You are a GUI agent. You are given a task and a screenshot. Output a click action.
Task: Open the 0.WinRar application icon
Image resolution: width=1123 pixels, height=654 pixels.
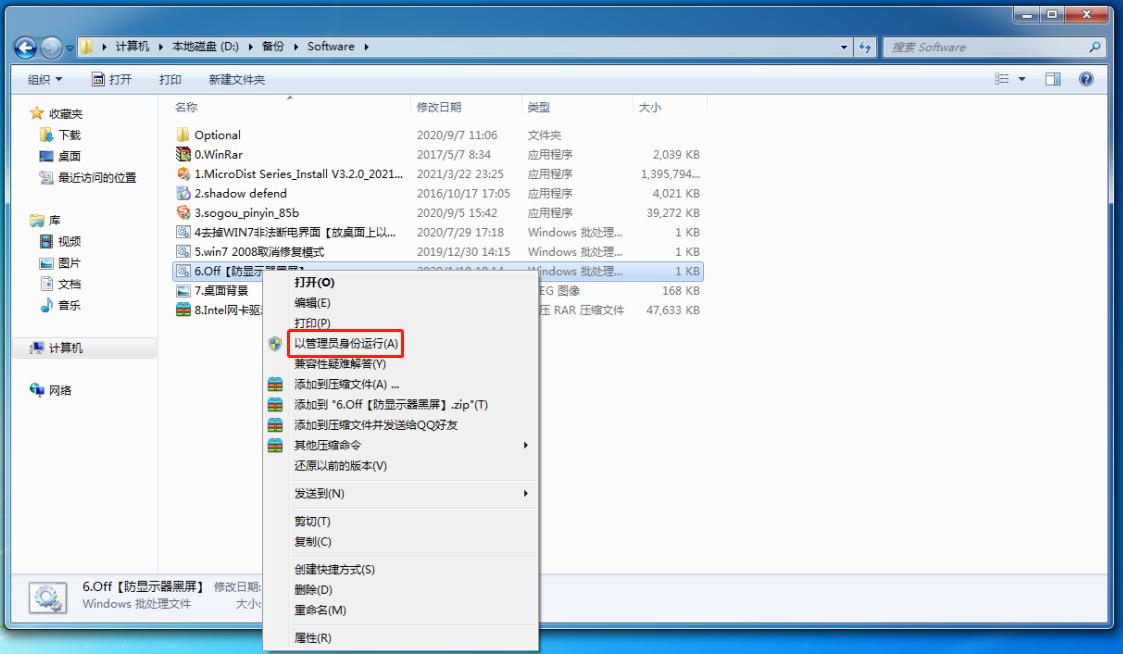[x=183, y=155]
